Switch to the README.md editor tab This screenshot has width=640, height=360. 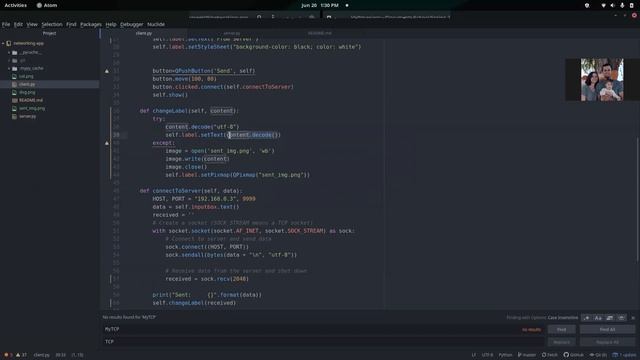click(x=320, y=33)
